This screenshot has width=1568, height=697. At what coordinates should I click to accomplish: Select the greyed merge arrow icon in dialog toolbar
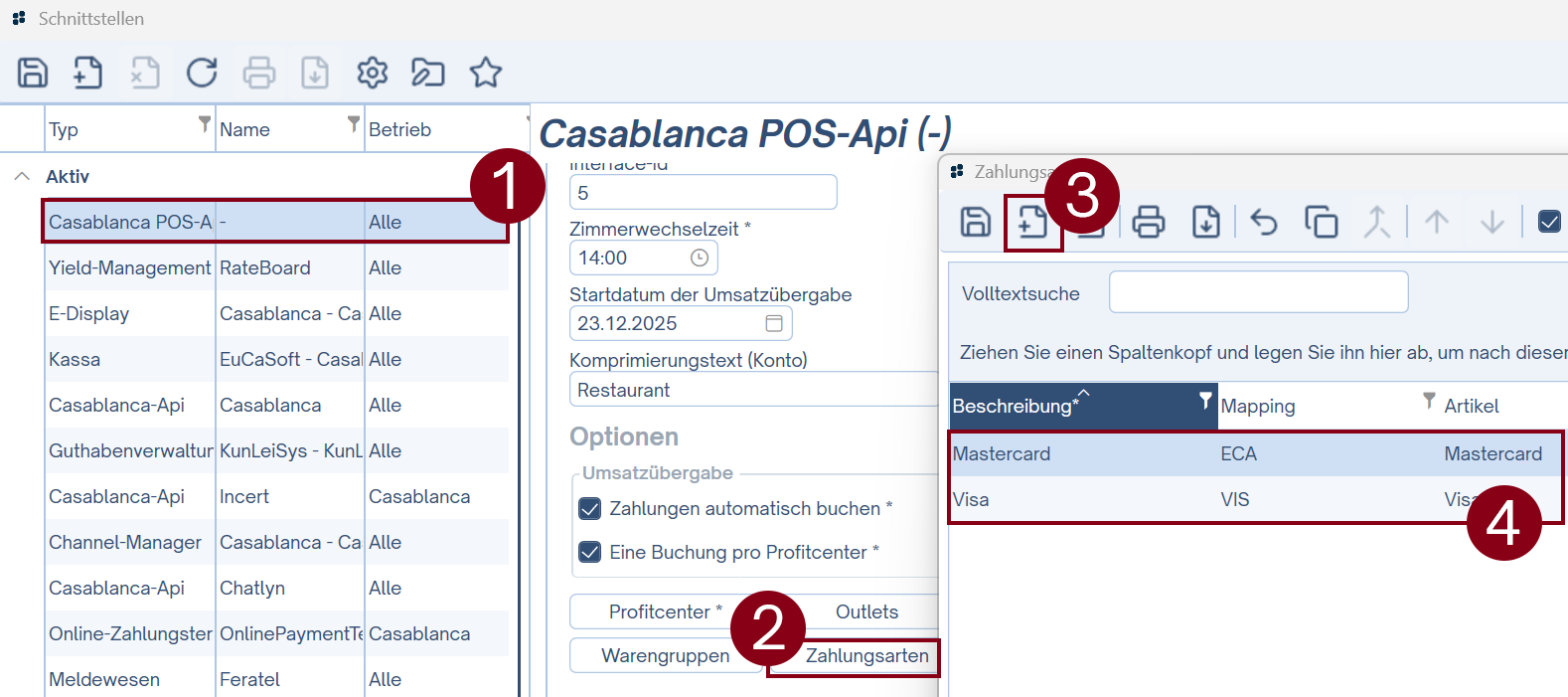[1377, 222]
